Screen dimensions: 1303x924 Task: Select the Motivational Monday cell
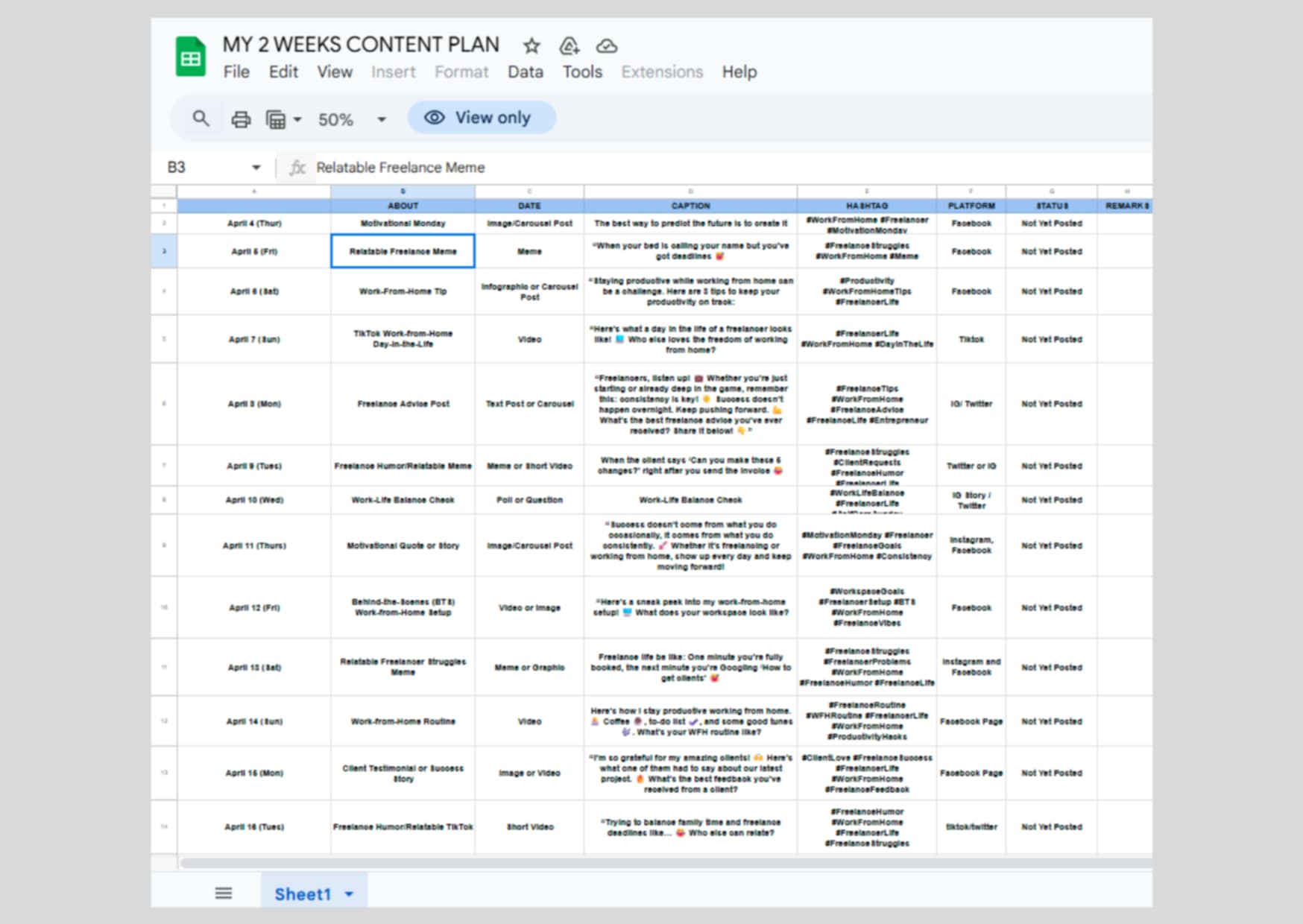403,224
